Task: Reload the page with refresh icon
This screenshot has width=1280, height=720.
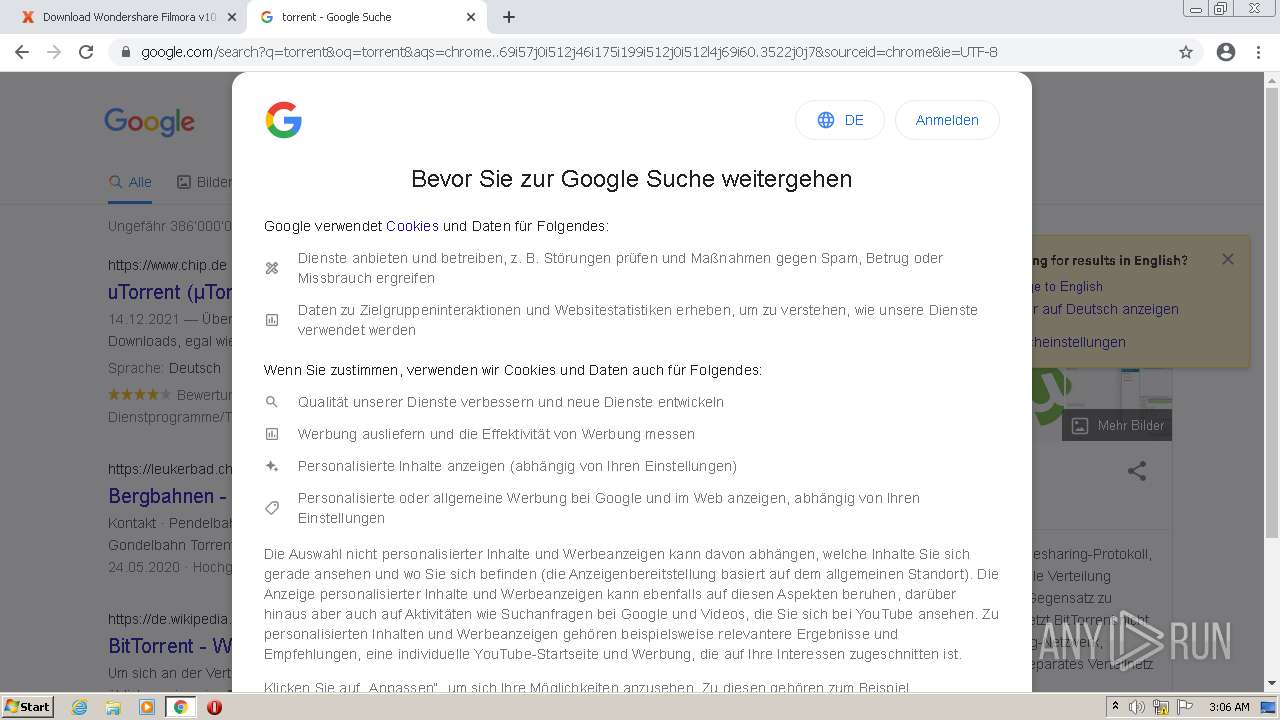Action: point(86,52)
